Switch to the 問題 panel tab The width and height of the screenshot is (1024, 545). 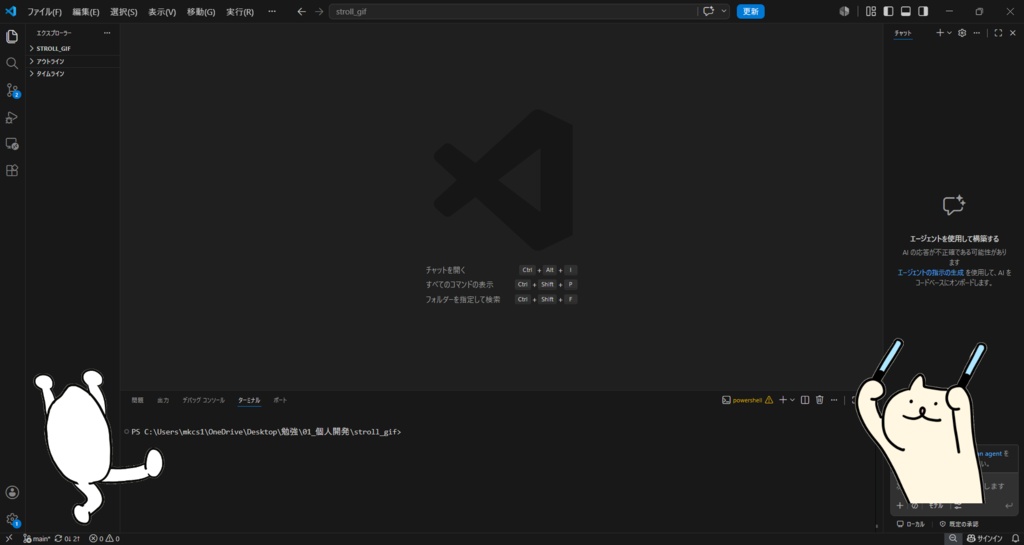[137, 400]
